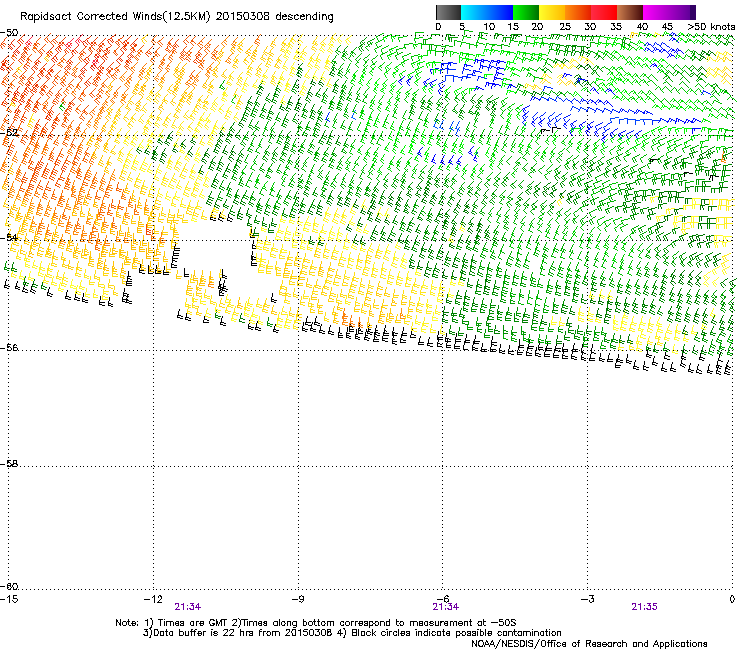The image size is (740, 650).
Task: Click the legend label '35'
Action: click(x=616, y=27)
